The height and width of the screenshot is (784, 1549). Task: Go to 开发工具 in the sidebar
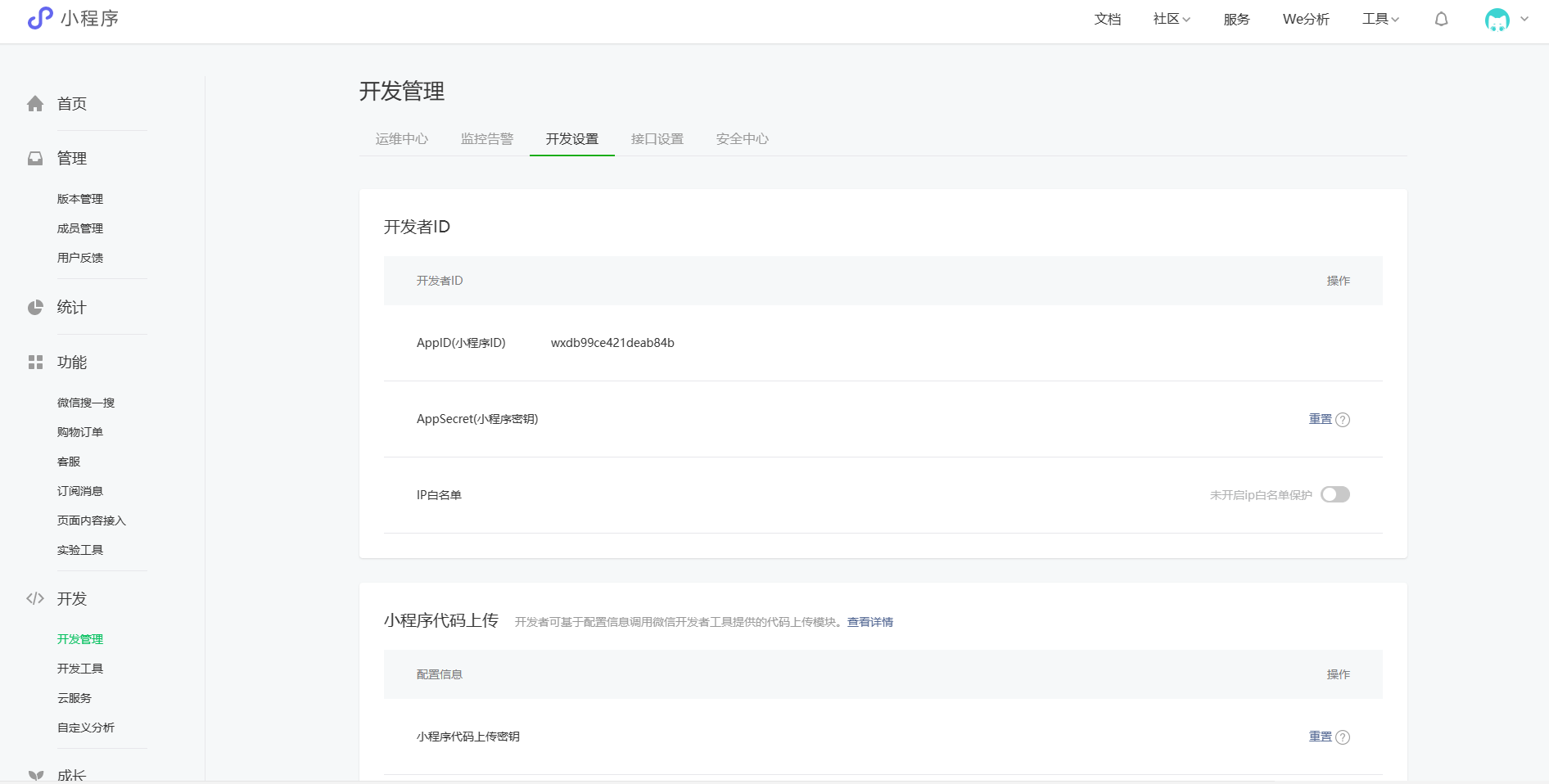tap(80, 669)
